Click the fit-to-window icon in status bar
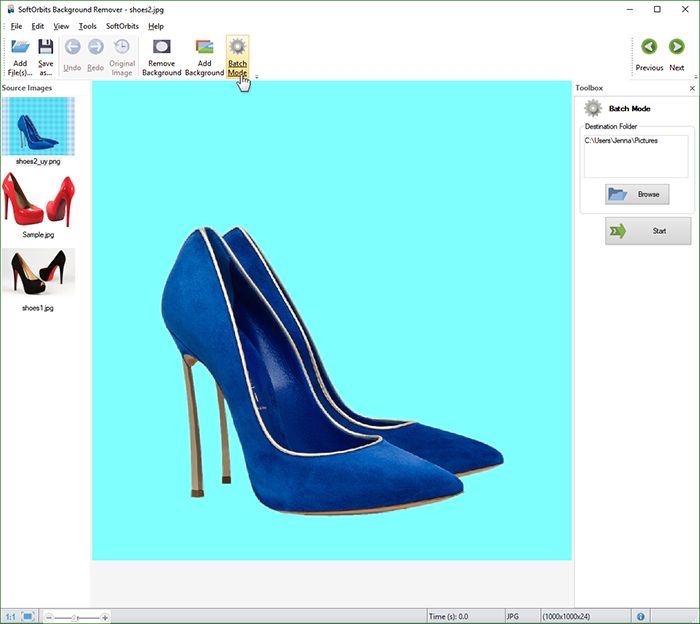 28,616
